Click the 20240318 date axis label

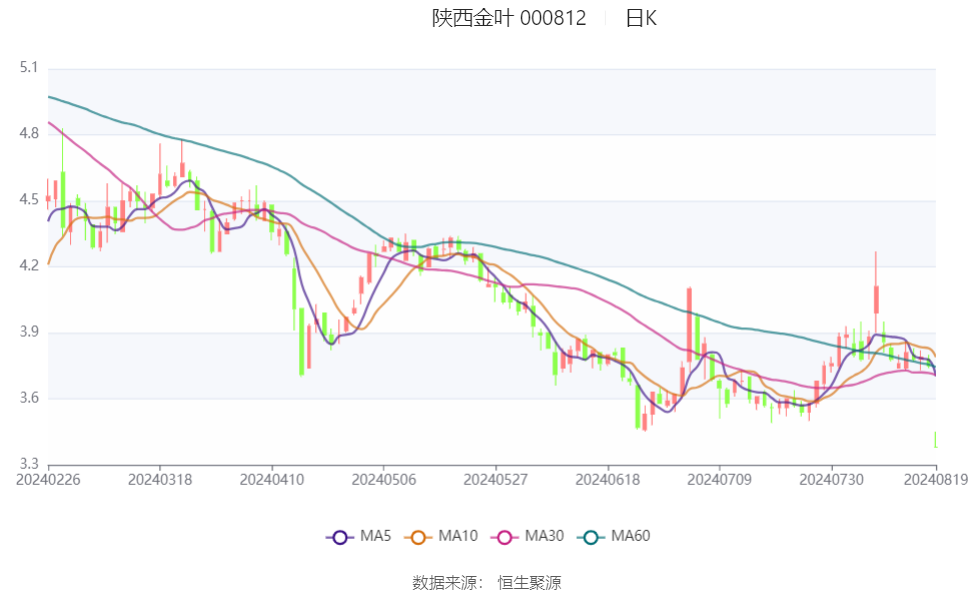(x=160, y=480)
